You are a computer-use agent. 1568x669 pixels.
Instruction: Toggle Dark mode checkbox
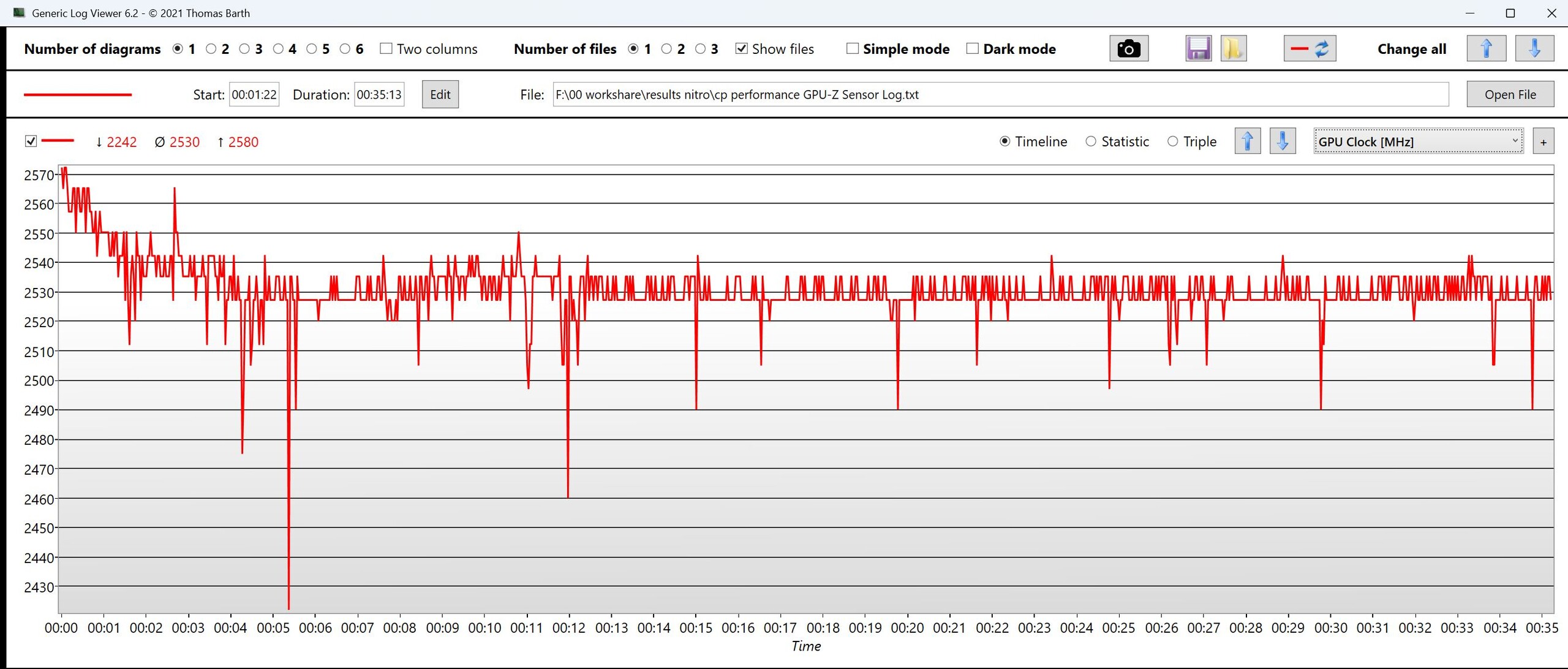tap(972, 48)
